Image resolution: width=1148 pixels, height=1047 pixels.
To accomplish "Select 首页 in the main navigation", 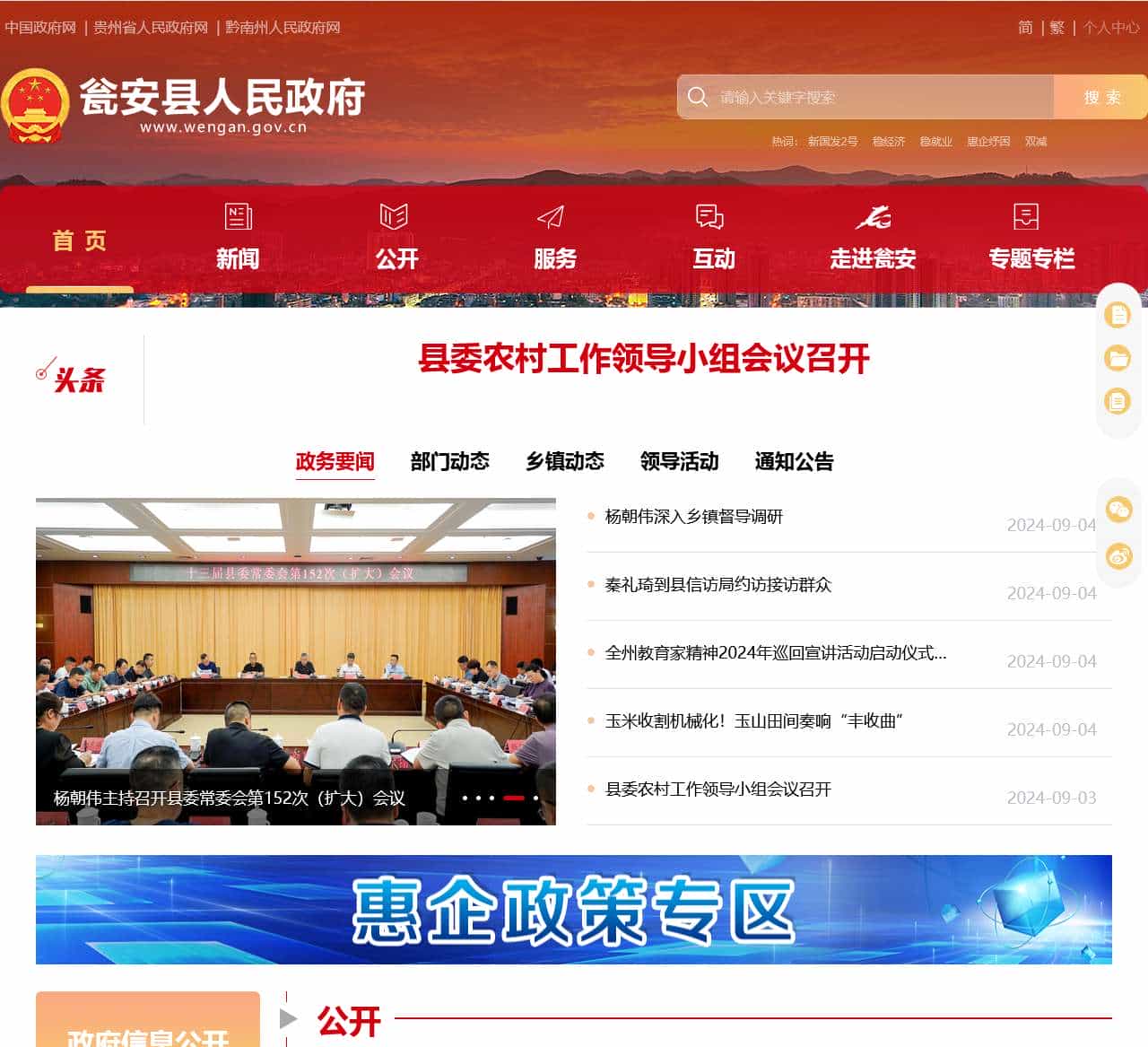I will (x=80, y=240).
